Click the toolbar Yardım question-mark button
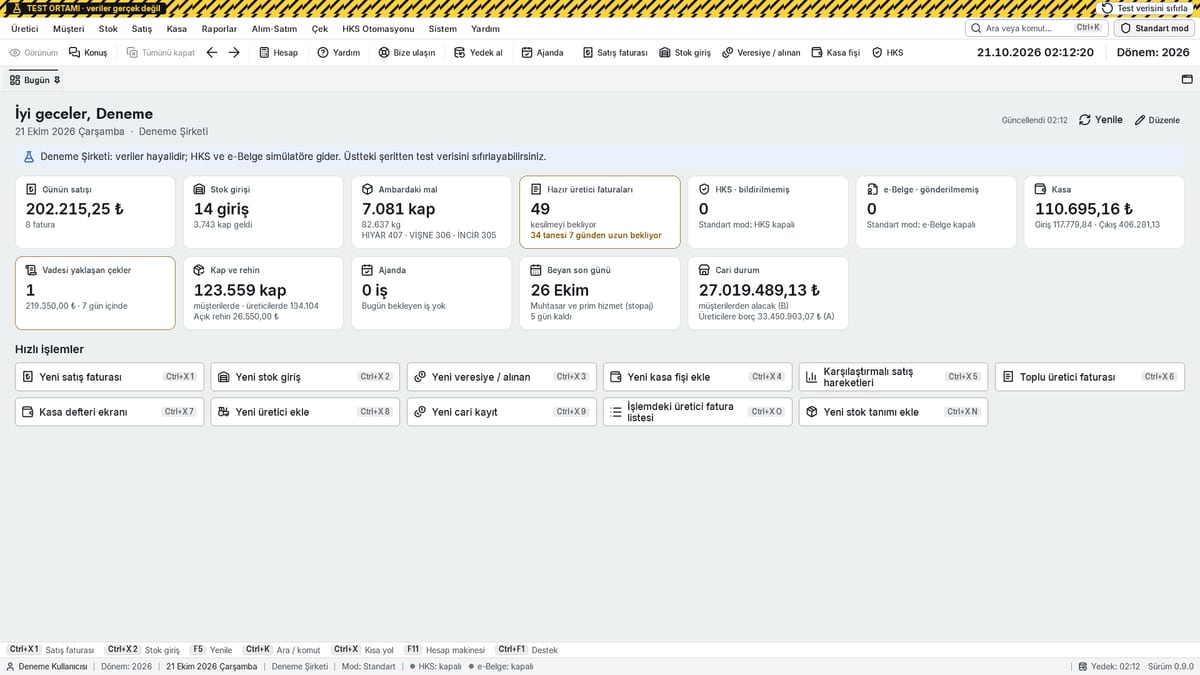This screenshot has height=675, width=1200. 339,52
